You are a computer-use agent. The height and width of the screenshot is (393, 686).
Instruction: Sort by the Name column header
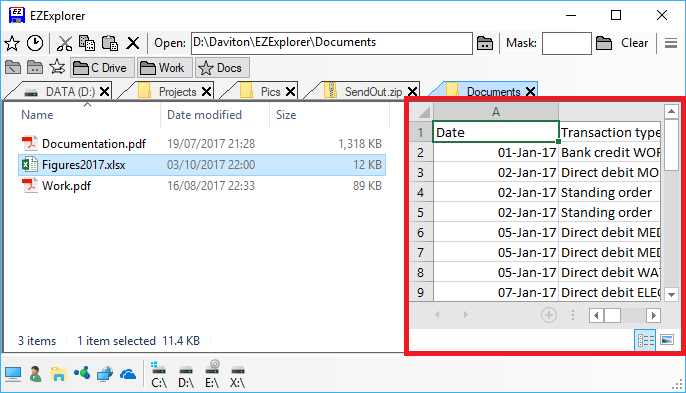37,115
